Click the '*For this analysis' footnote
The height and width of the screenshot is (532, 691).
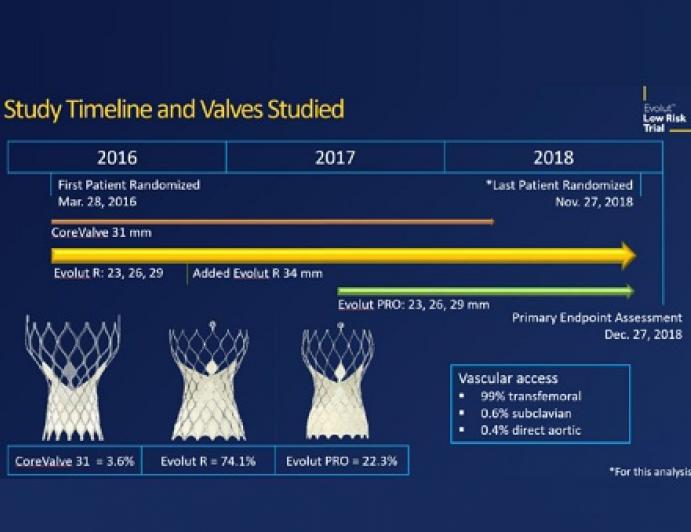coord(650,472)
